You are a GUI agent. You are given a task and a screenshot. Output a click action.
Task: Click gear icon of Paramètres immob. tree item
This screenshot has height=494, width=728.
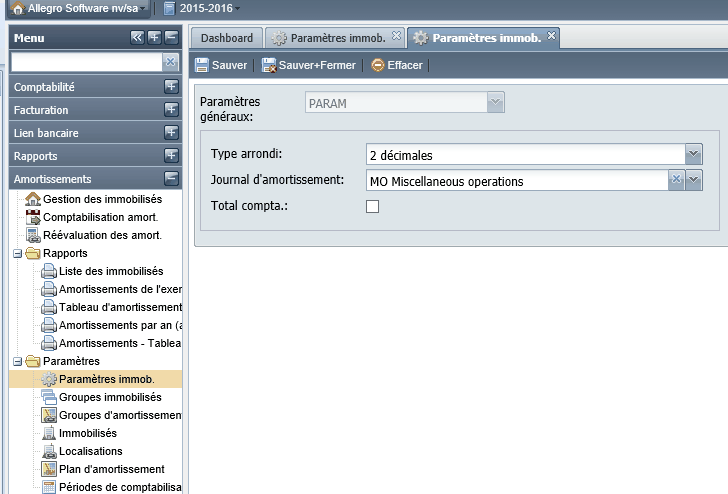tap(49, 379)
